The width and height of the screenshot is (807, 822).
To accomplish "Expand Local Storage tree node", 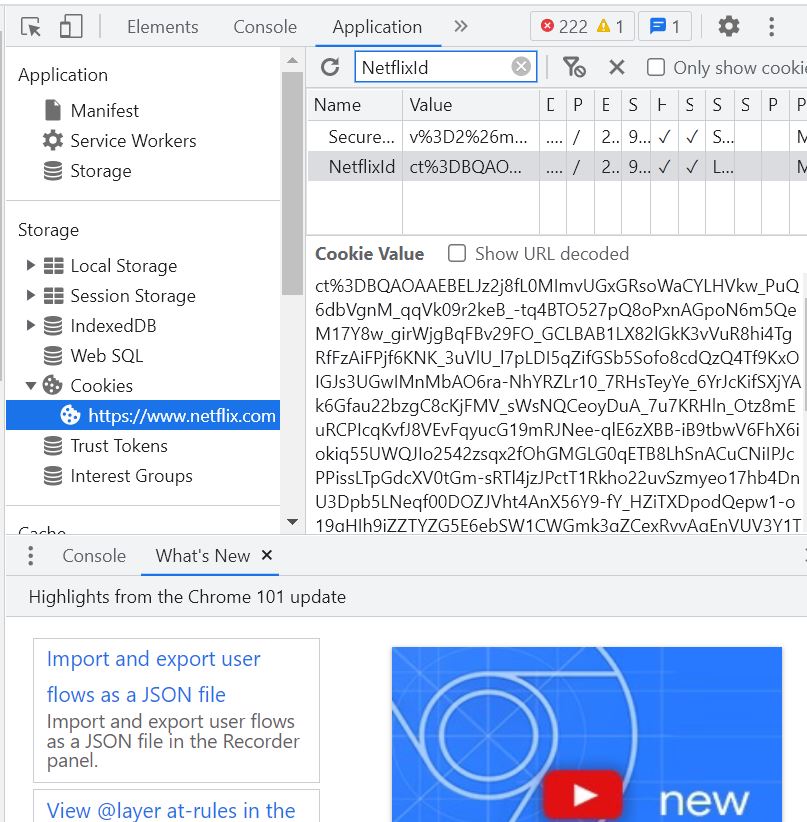I will coord(31,266).
